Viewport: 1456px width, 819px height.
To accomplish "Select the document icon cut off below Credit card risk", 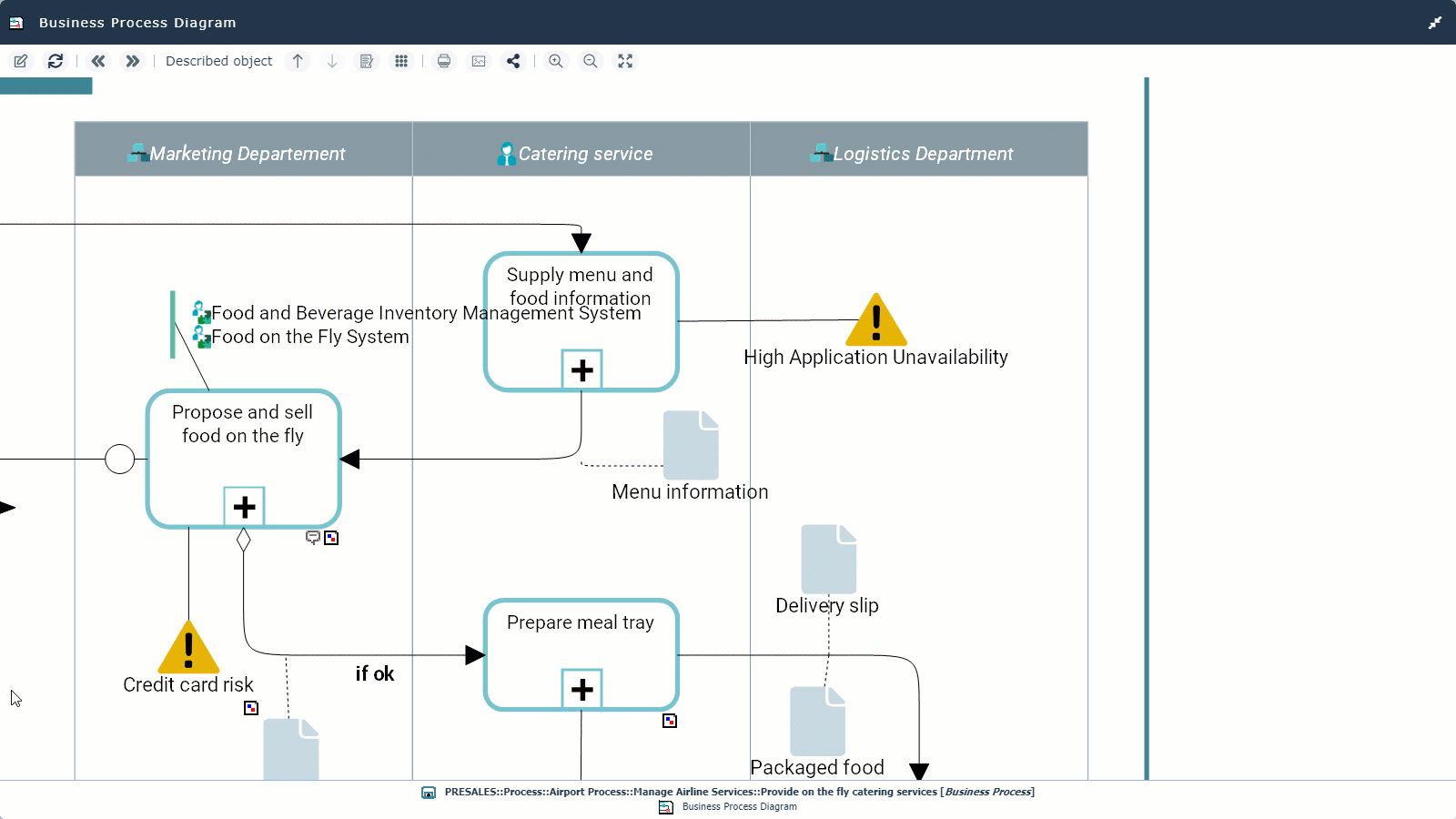I will click(291, 750).
